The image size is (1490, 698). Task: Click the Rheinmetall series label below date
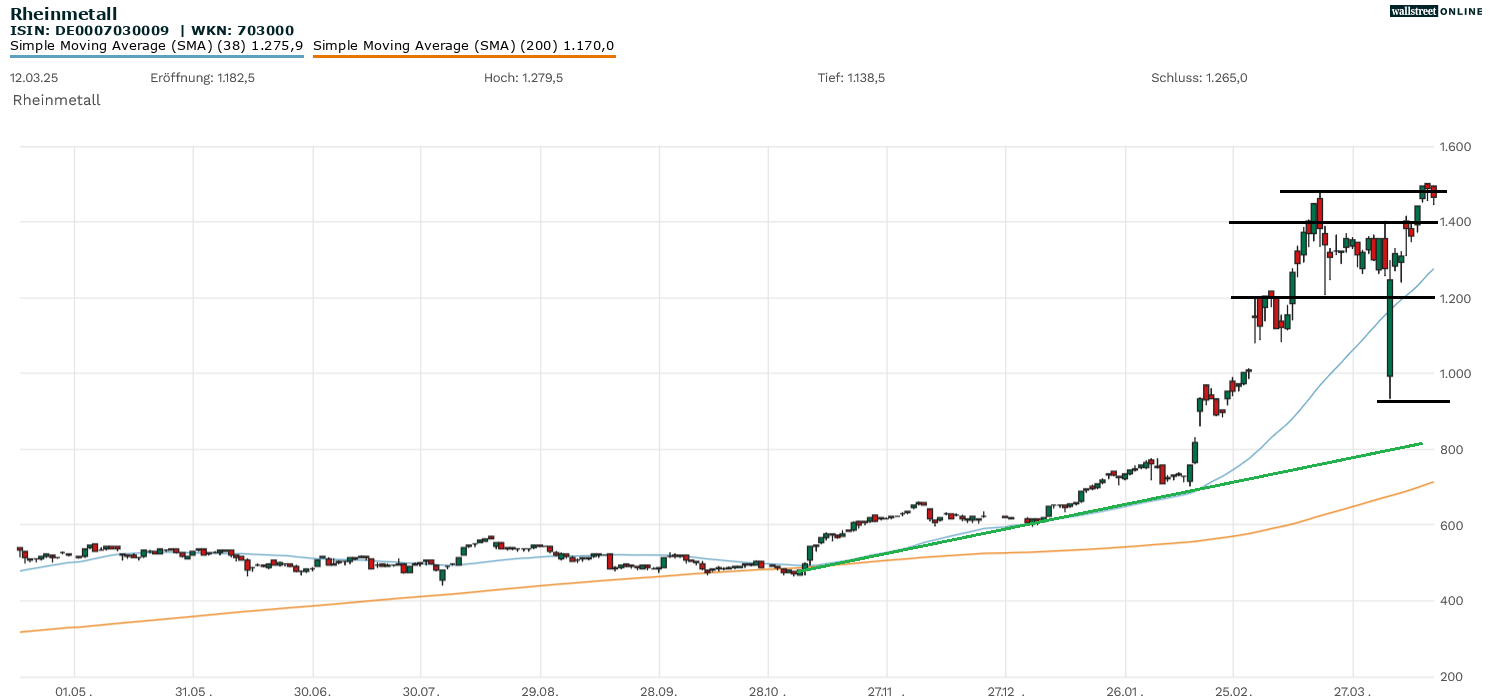click(57, 100)
